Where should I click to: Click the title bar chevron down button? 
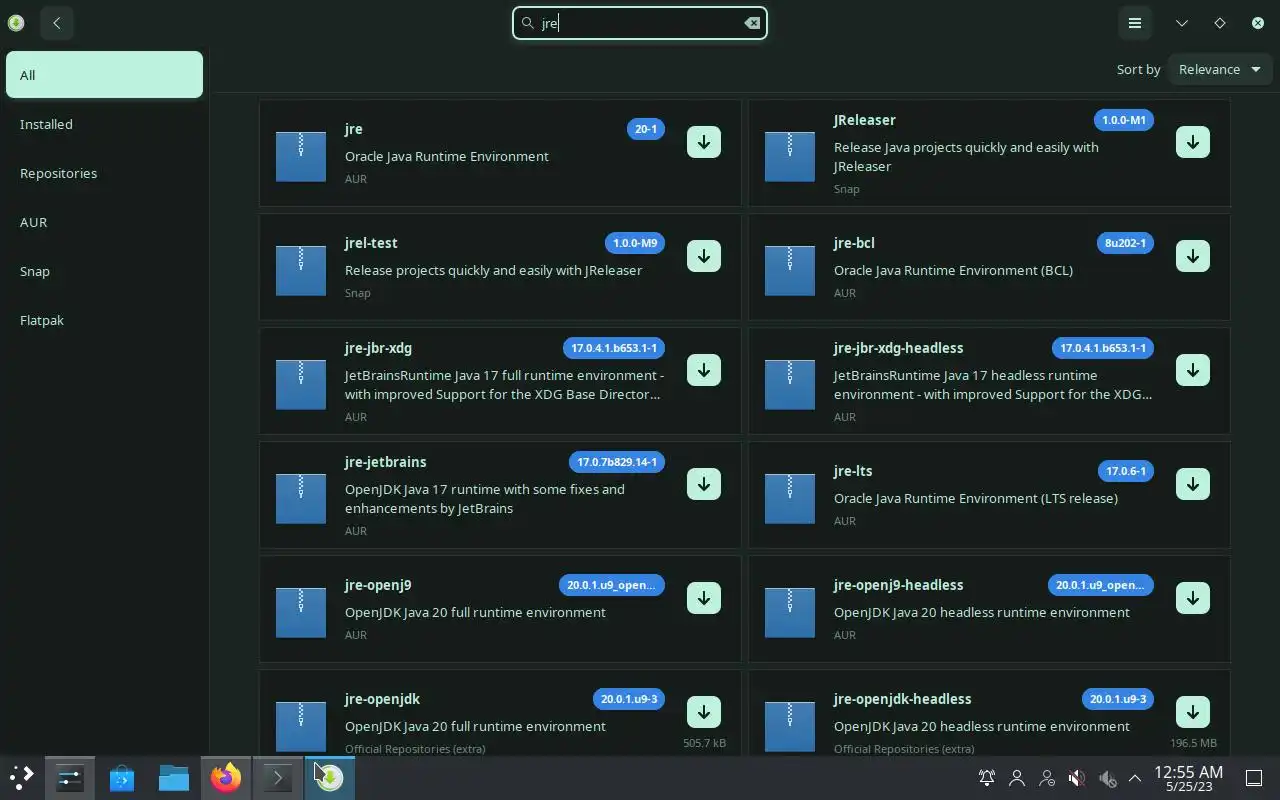1182,23
